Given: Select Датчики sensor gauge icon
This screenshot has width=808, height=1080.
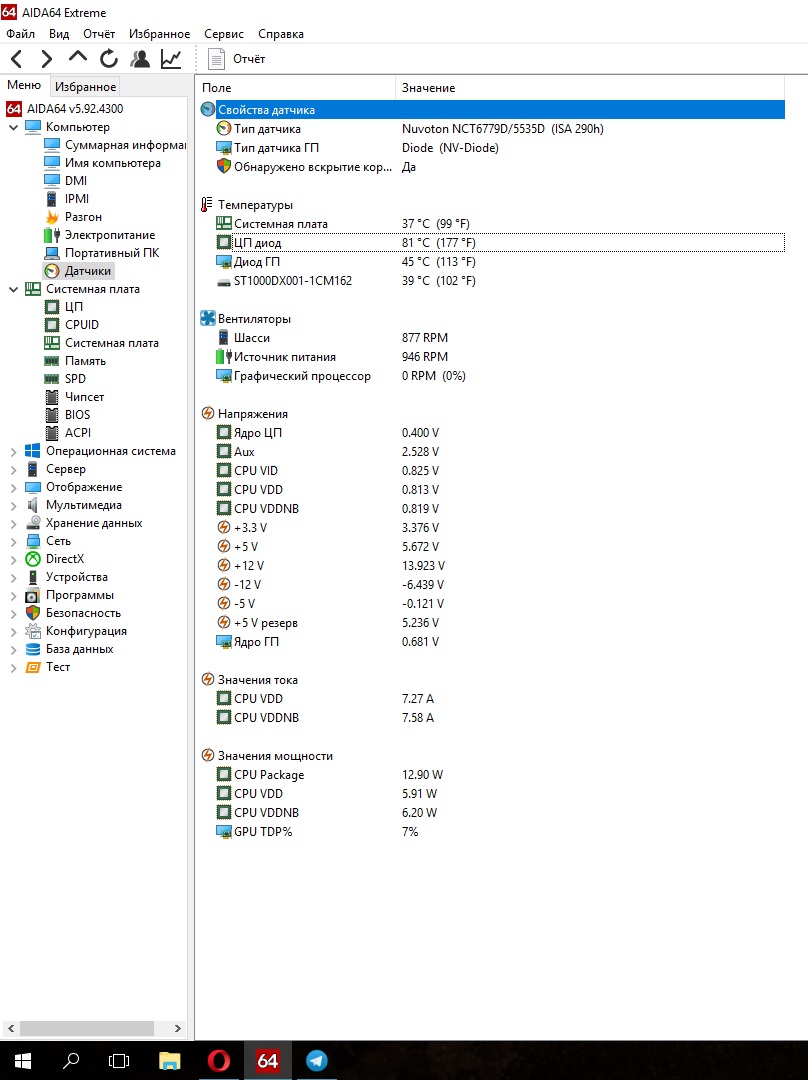Looking at the screenshot, I should 52,271.
